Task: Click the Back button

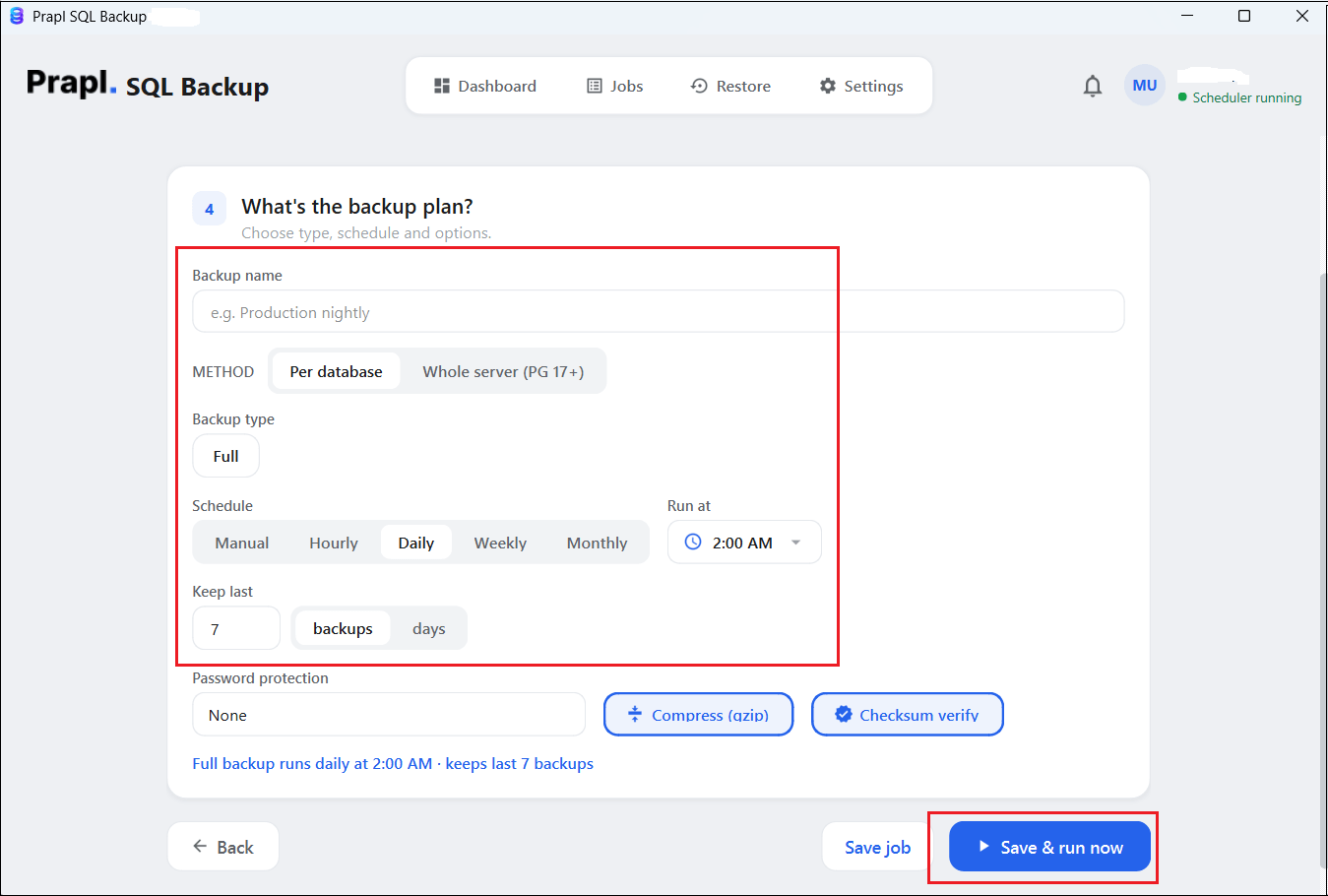Action: coord(223,847)
